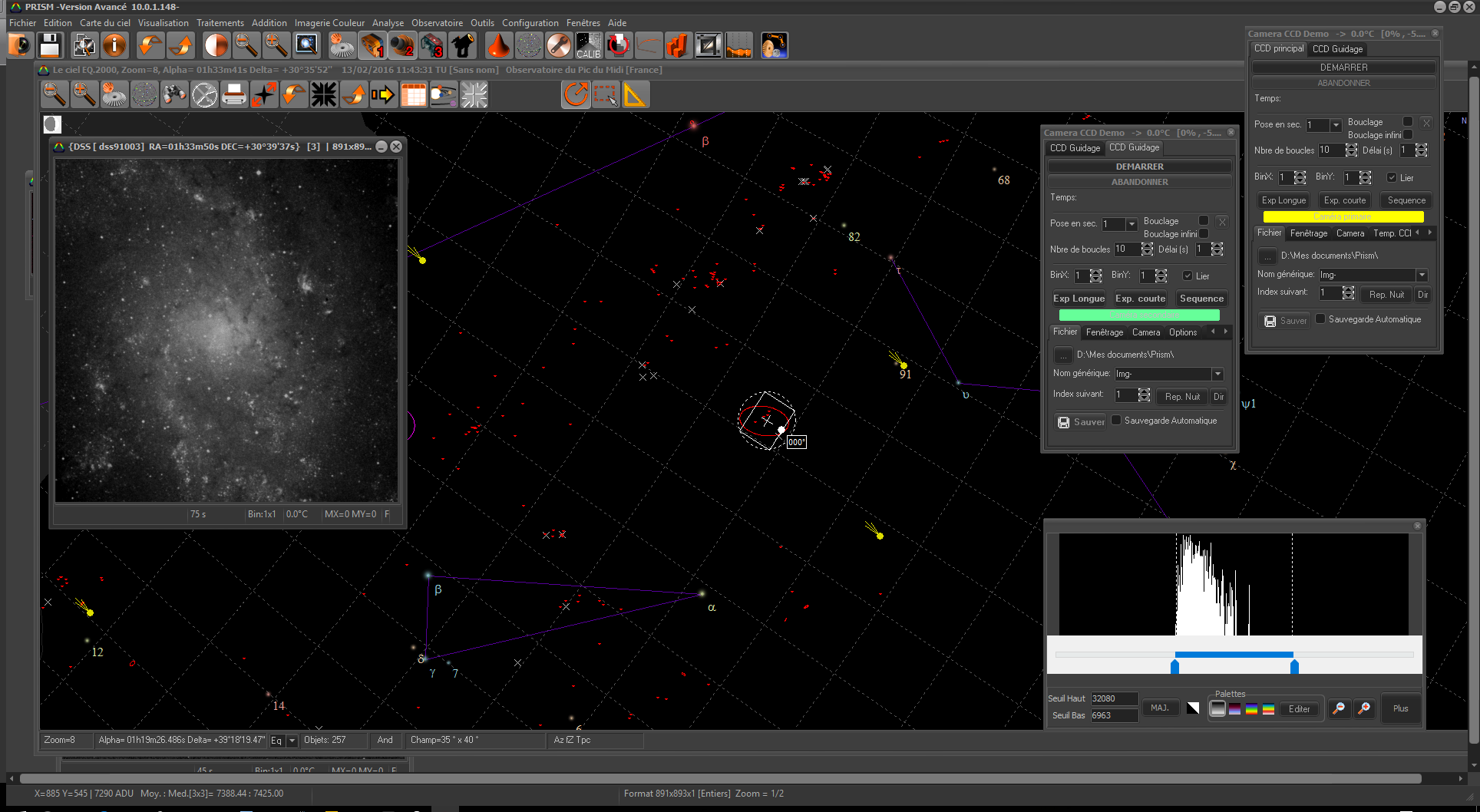
Task: Click the yellow triangle ruler tool
Action: [x=635, y=95]
